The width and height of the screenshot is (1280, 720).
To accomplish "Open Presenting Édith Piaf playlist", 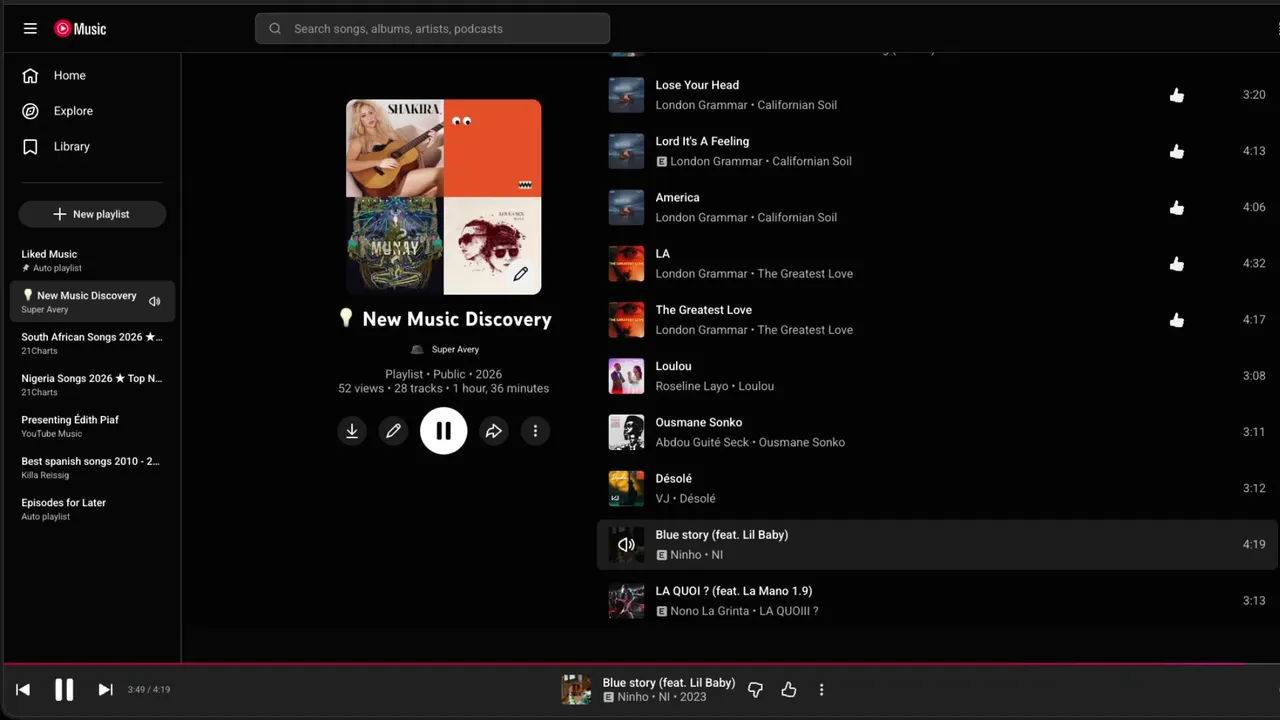I will click(x=92, y=426).
